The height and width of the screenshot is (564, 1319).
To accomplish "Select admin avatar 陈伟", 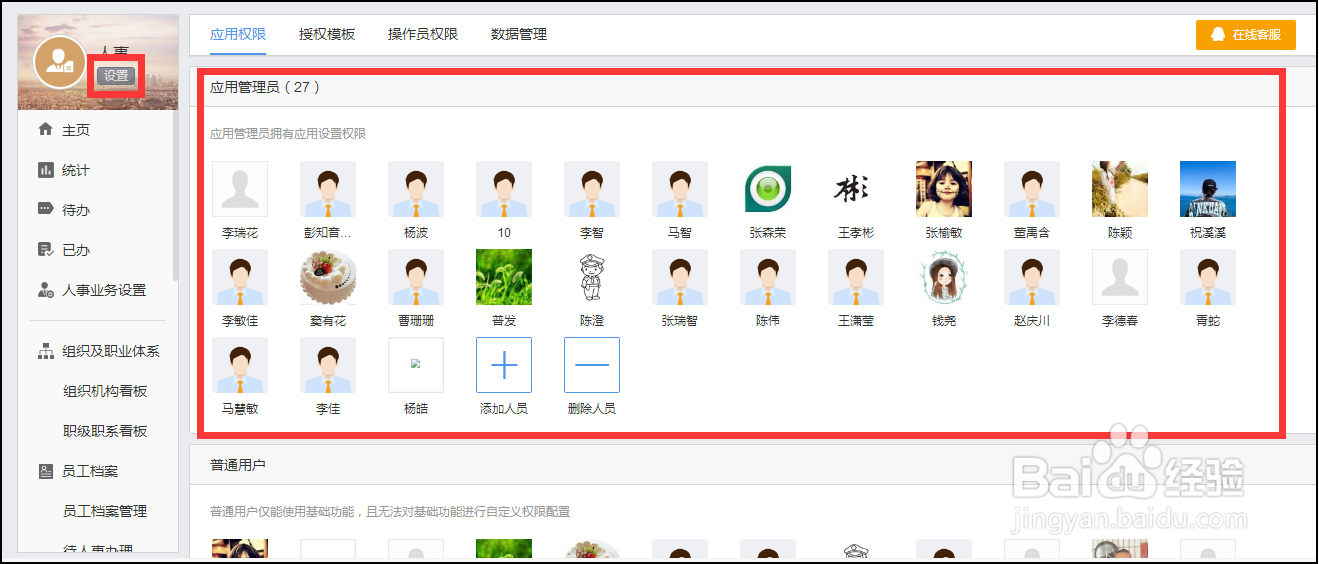I will pos(768,277).
